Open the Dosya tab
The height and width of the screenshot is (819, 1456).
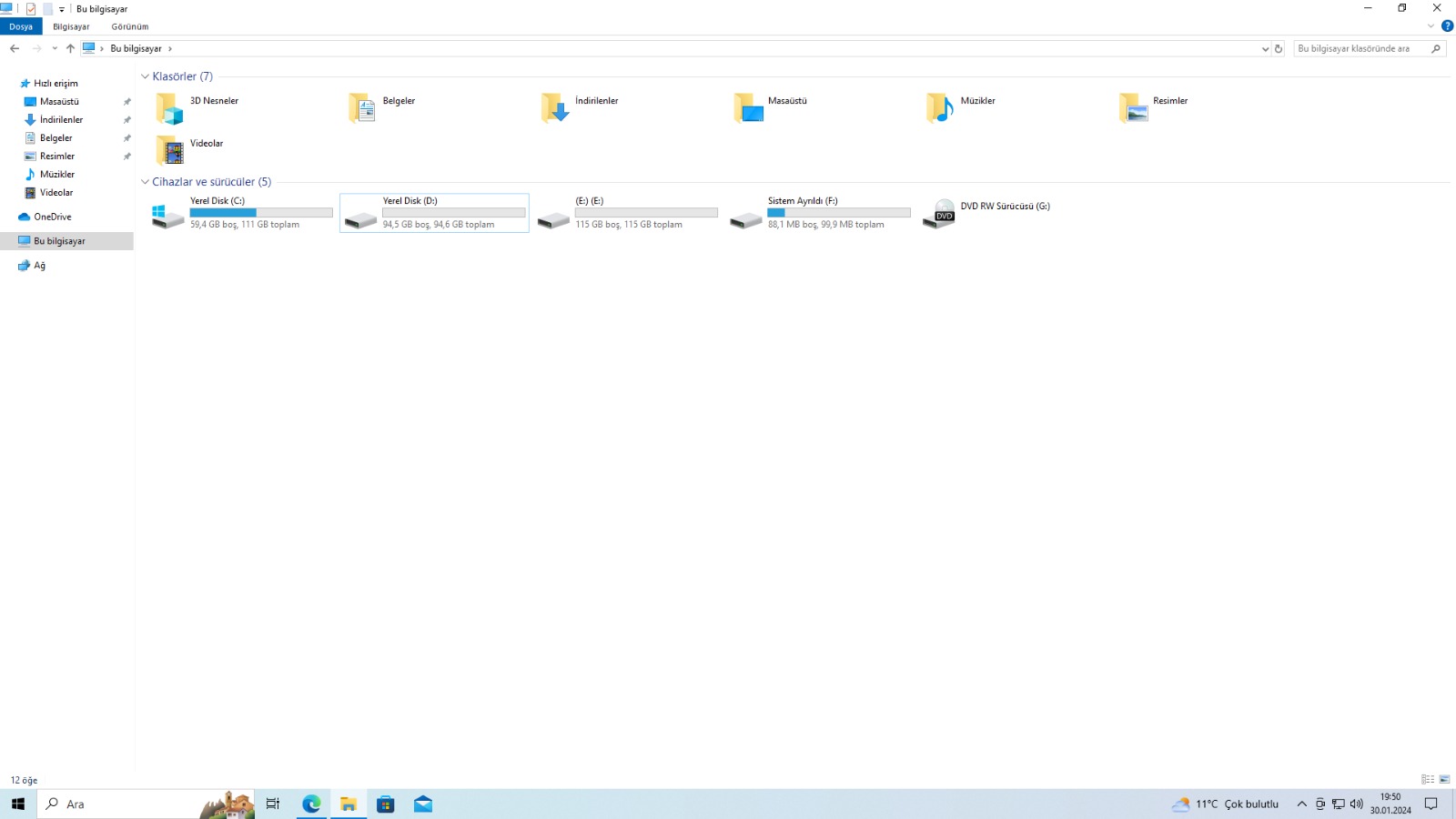21,27
